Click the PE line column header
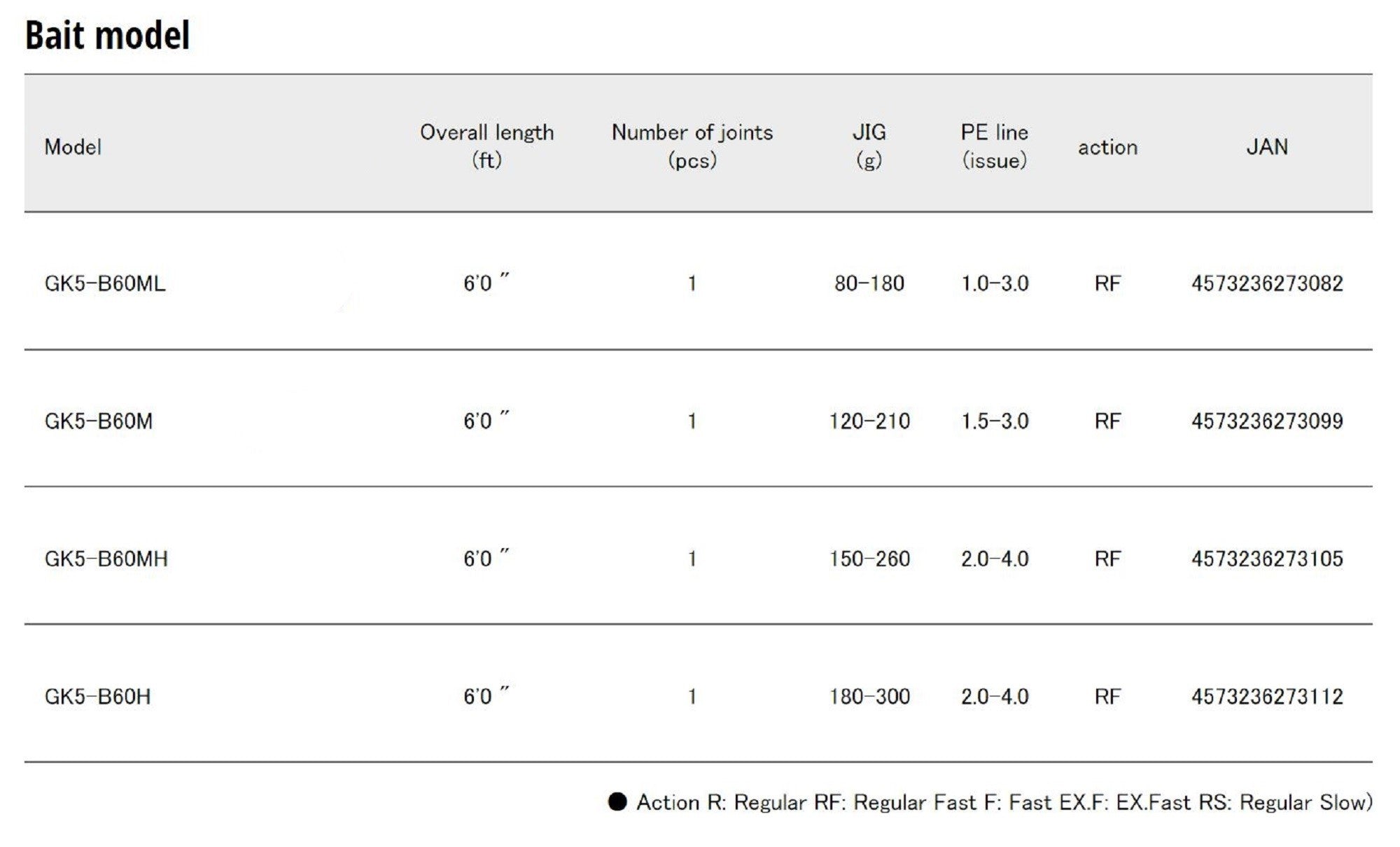The image size is (1400, 847). point(994,146)
